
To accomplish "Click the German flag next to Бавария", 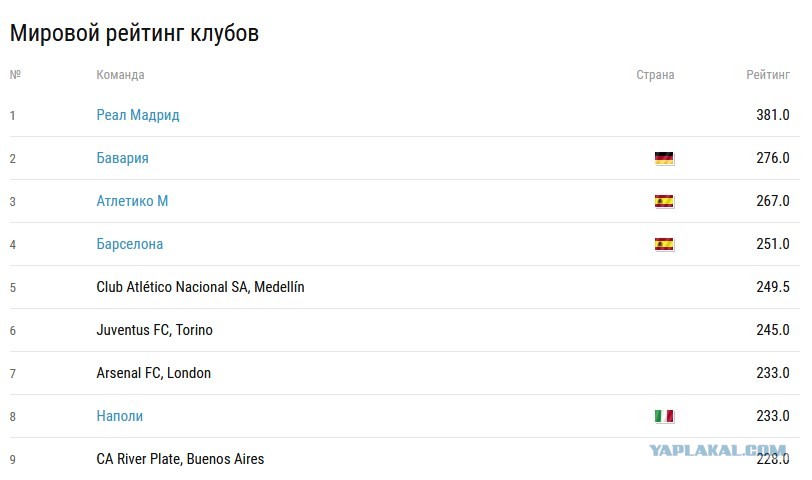I will [664, 158].
